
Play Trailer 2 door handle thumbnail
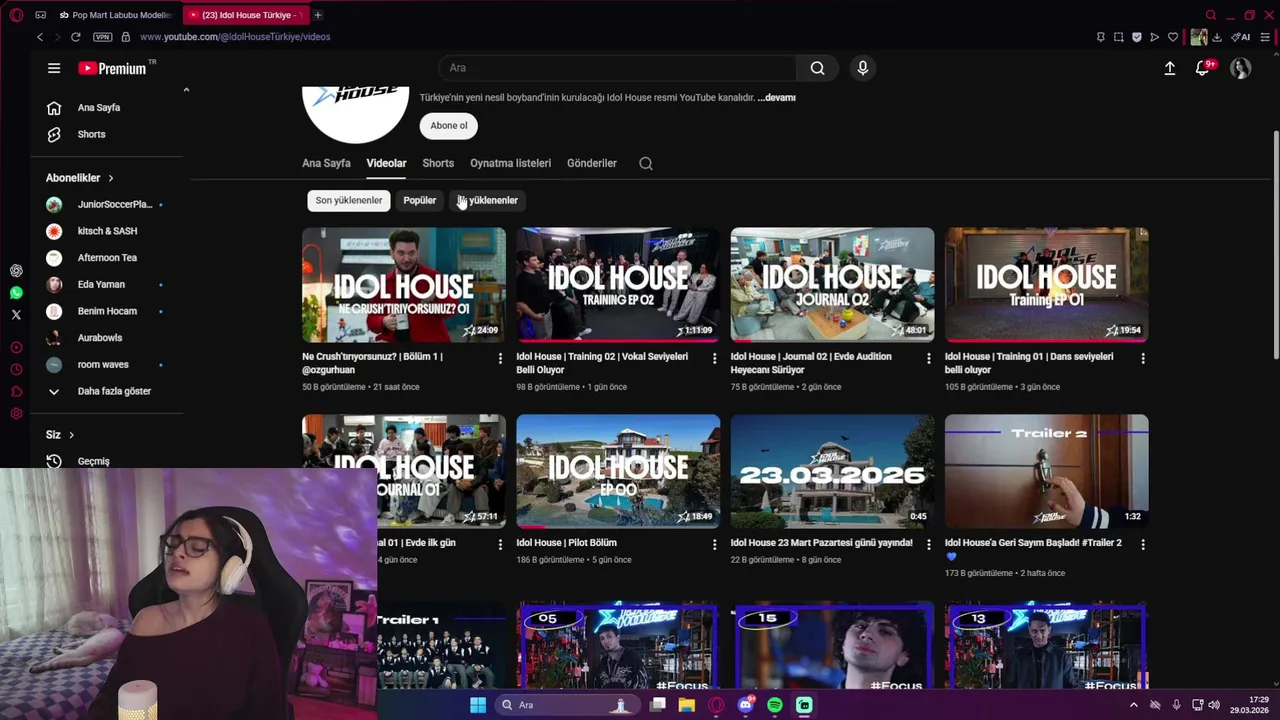coord(1046,471)
